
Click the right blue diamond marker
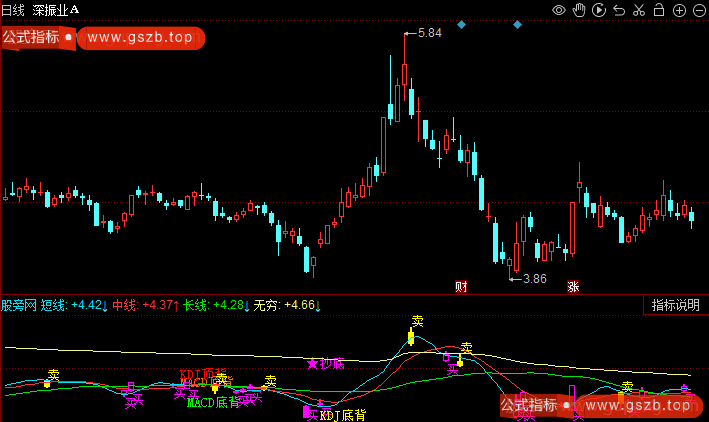pyautogui.click(x=517, y=24)
